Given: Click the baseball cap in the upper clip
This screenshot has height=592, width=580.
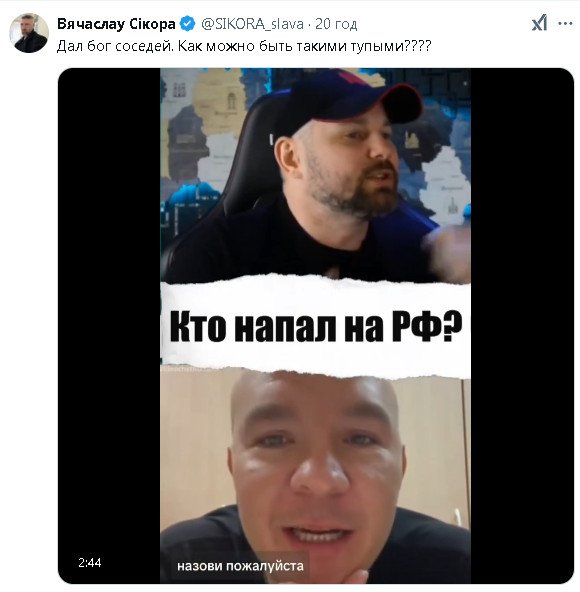Looking at the screenshot, I should coord(348,100).
